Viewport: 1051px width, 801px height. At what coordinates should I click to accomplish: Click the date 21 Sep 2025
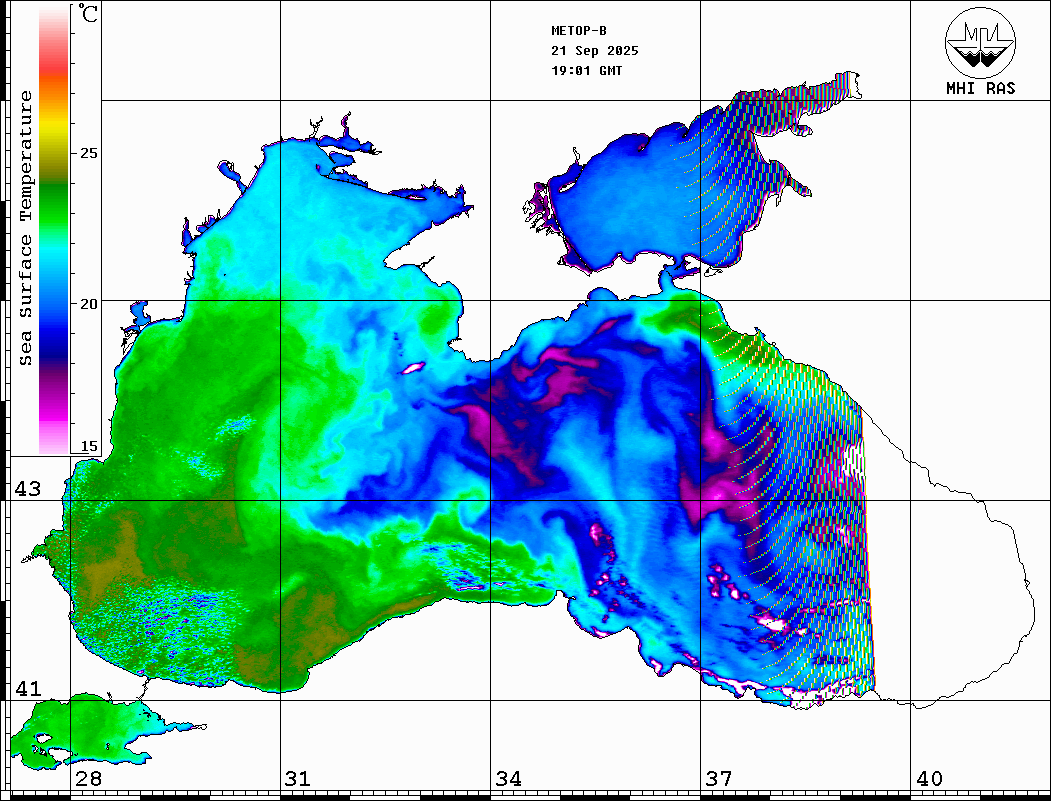594,50
